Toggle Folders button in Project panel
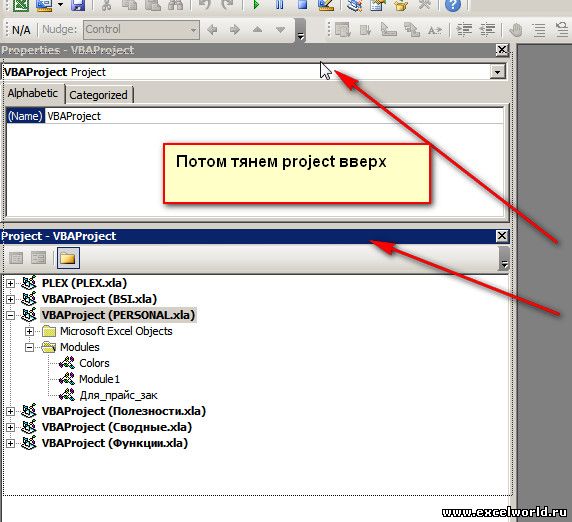Screen dimensions: 572x522 pyautogui.click(x=68, y=258)
